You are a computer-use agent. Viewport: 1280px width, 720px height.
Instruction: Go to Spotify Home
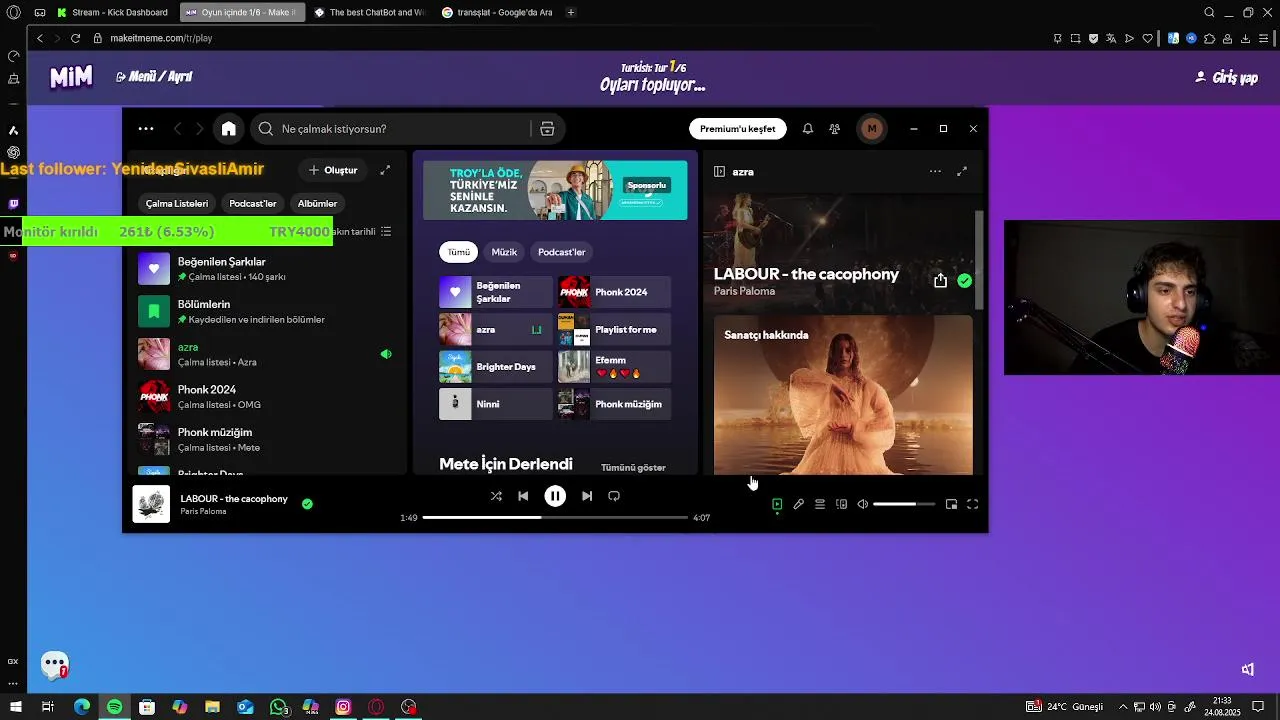click(x=229, y=129)
